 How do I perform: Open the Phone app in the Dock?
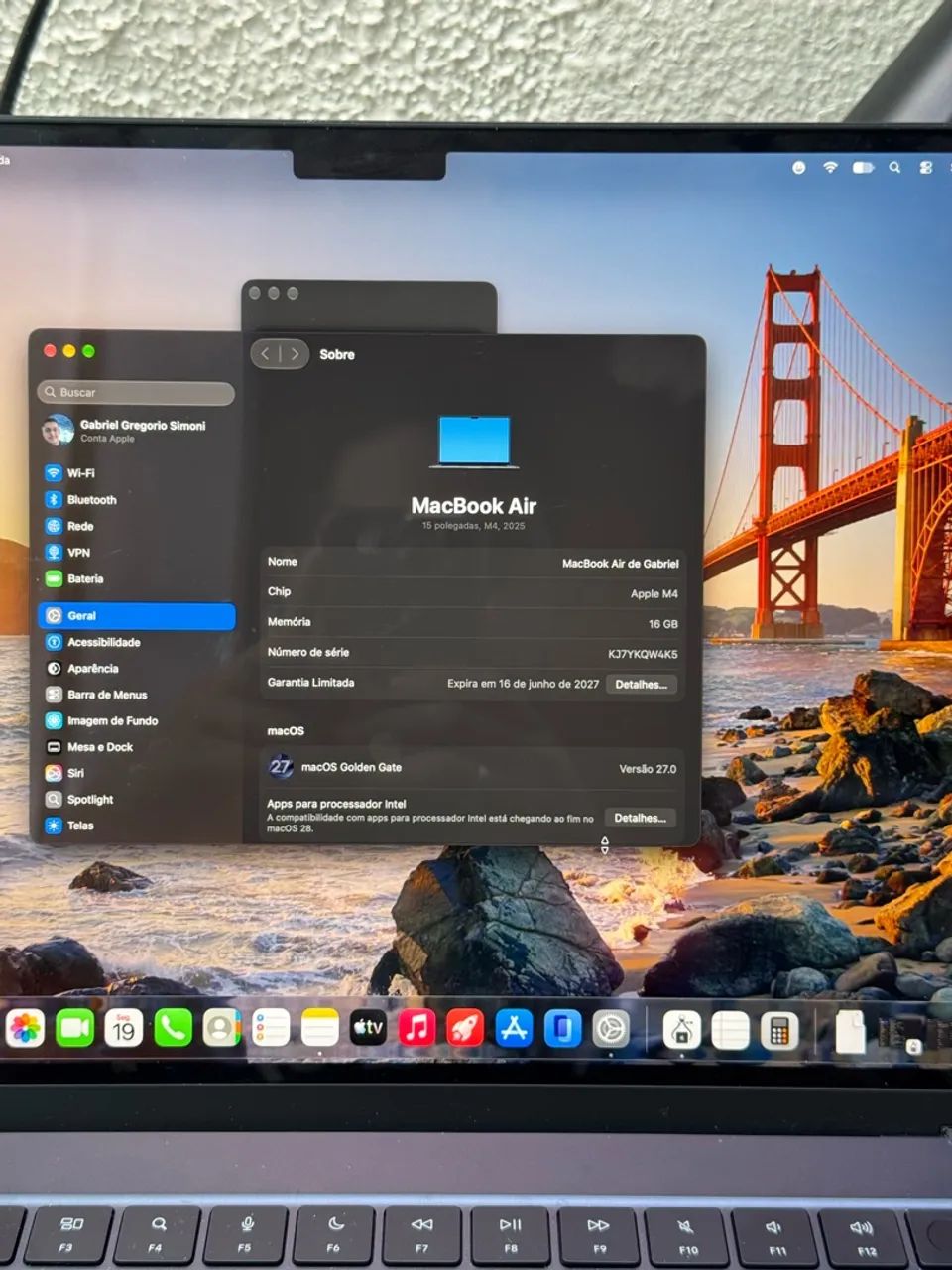(x=173, y=1029)
